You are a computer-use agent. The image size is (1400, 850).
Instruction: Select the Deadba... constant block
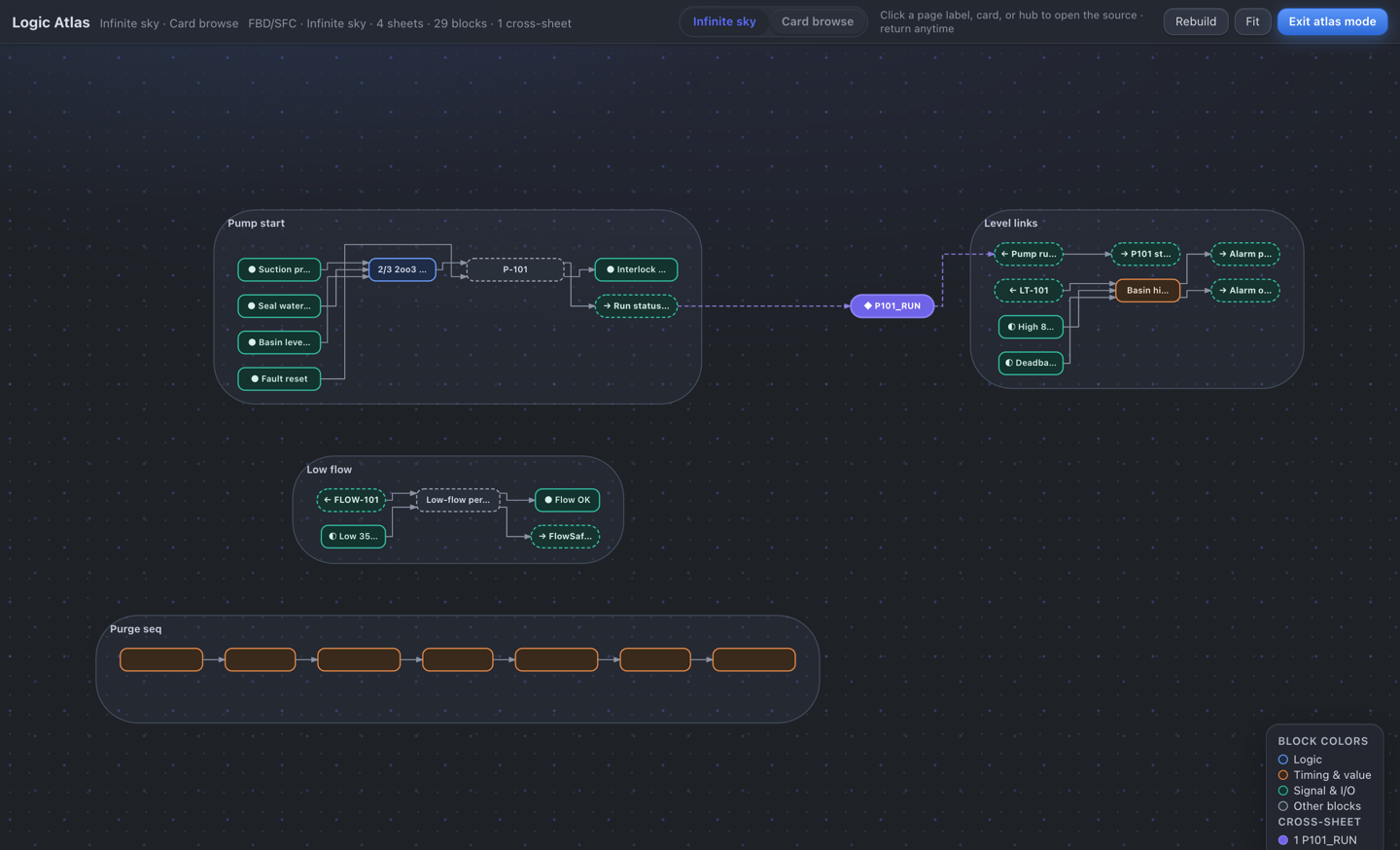click(x=1031, y=363)
